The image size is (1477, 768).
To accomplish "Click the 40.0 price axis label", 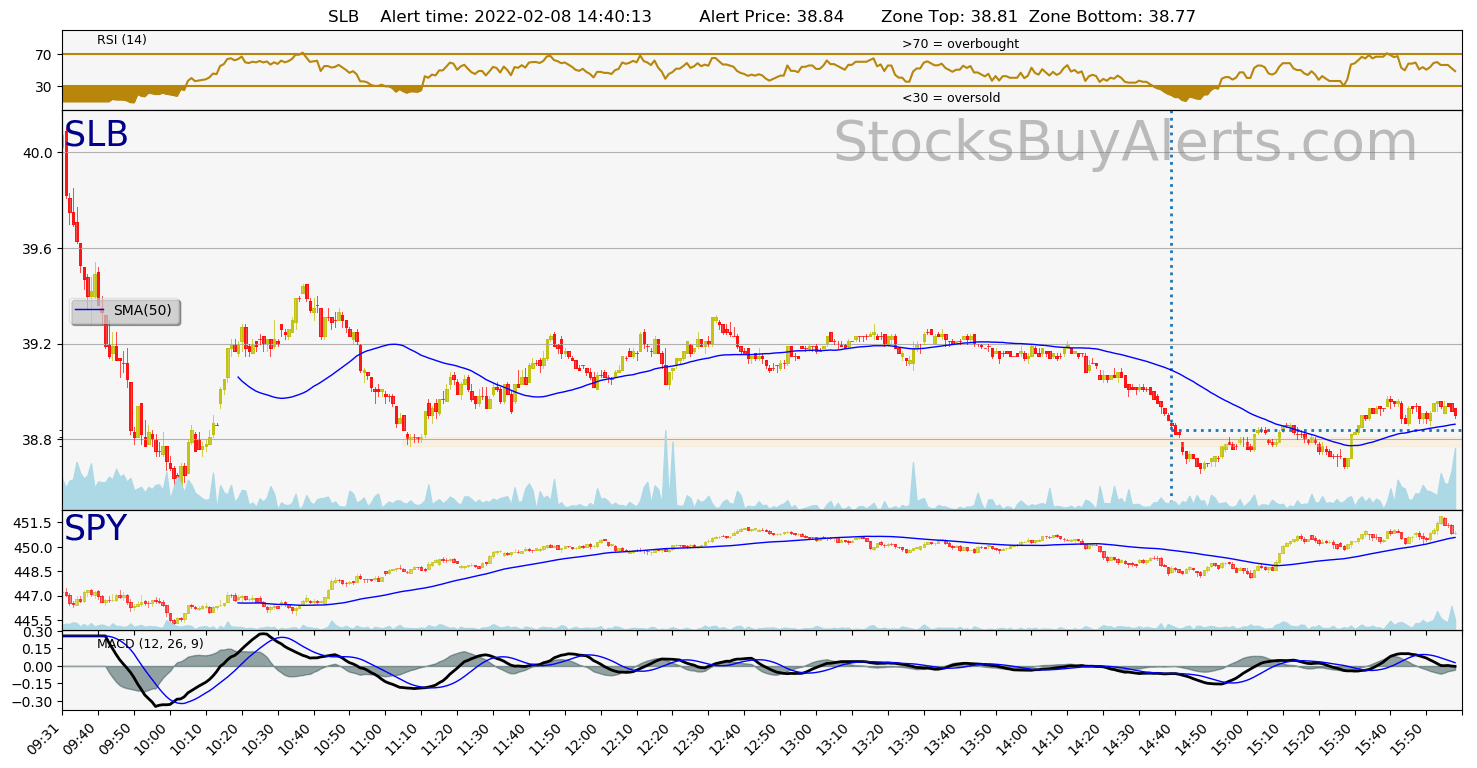I will pyautogui.click(x=38, y=153).
